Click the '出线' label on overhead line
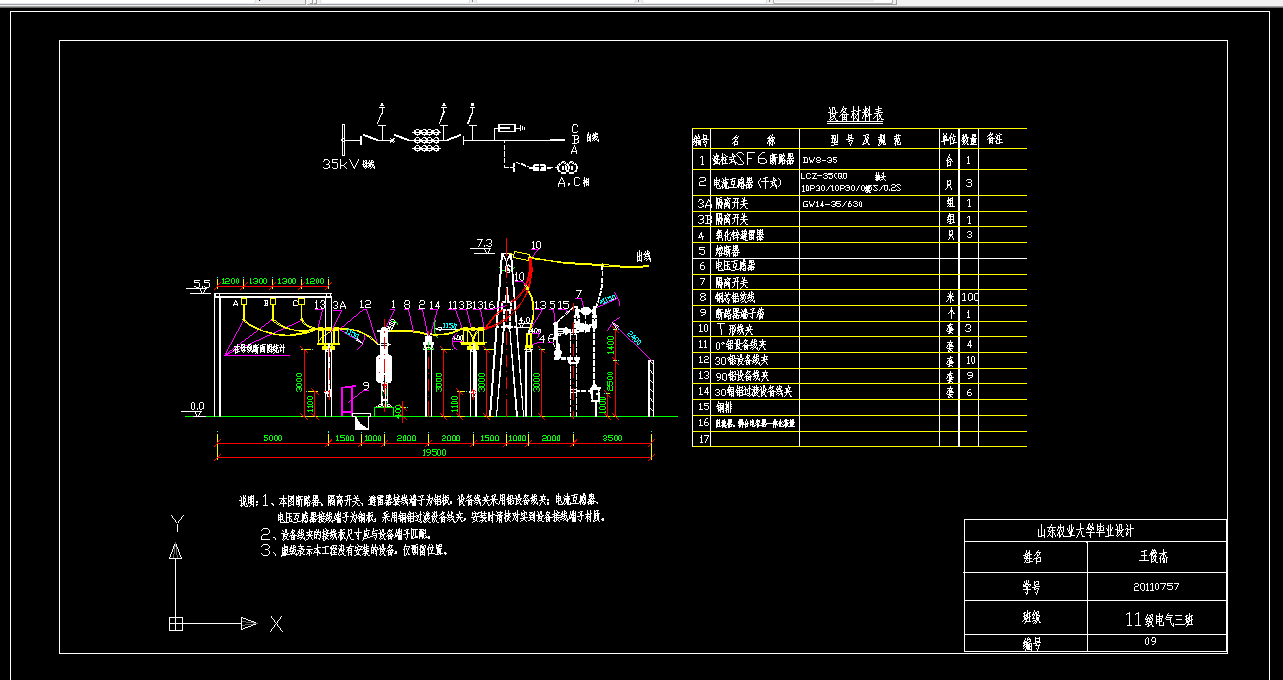The height and width of the screenshot is (680, 1283). 643,257
